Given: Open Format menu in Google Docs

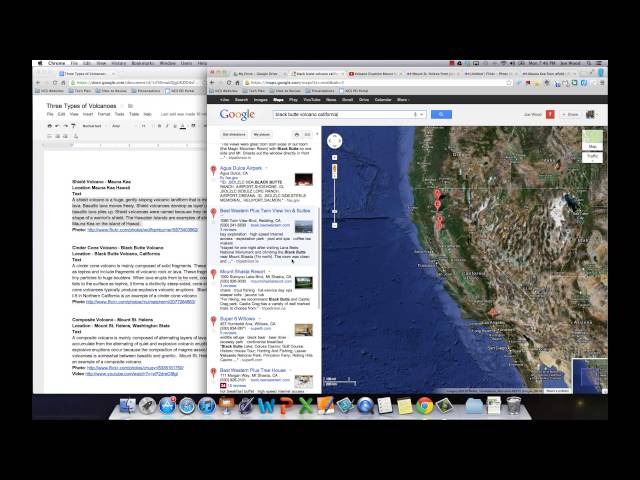Looking at the screenshot, I should tap(104, 114).
